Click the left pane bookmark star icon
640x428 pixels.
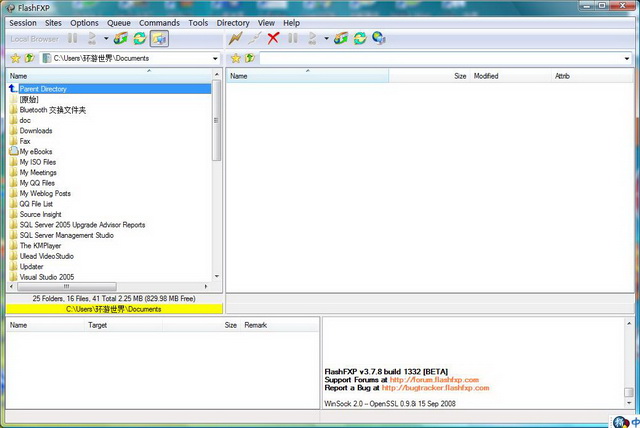(x=16, y=58)
